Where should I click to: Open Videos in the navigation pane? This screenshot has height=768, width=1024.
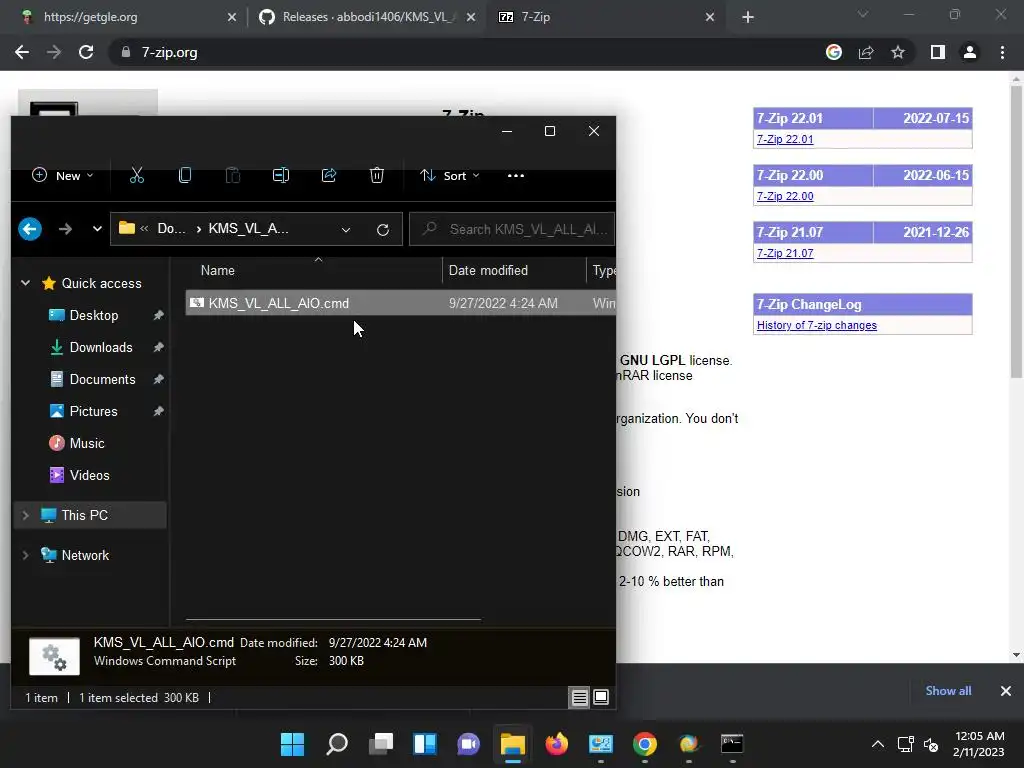[x=89, y=475]
